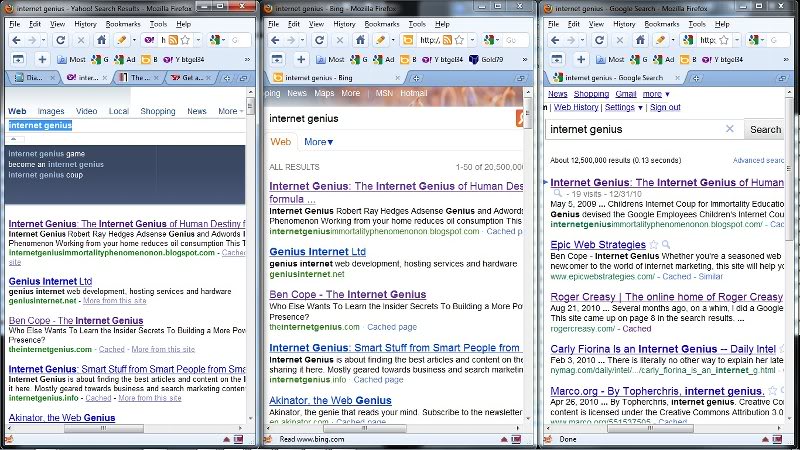Expand bookmarks overflow chevron in Google window

(786, 60)
